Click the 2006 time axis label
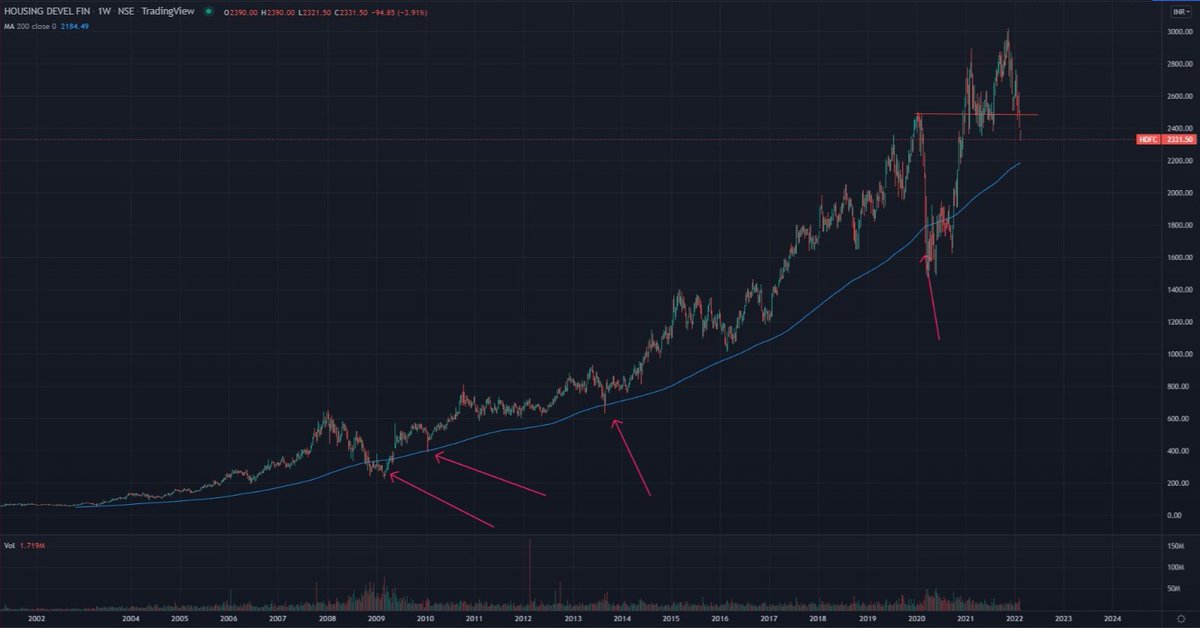 (229, 619)
